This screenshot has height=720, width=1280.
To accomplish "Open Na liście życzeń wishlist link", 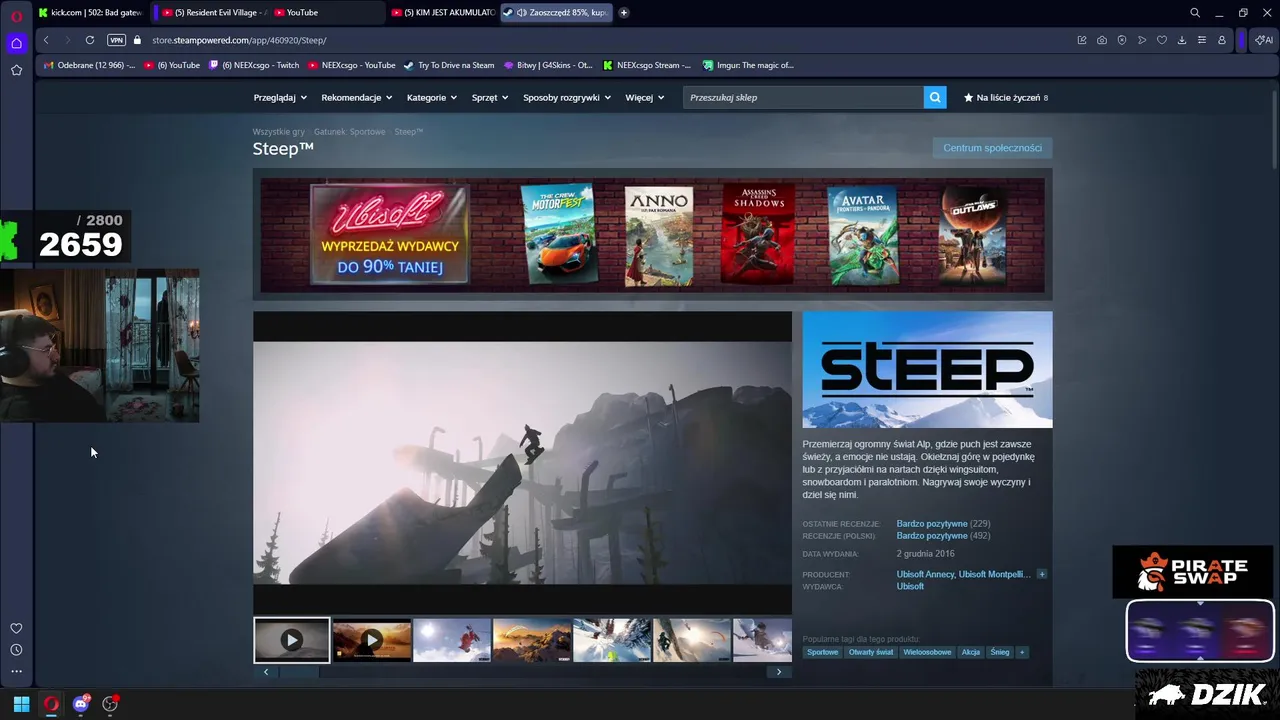I will point(1006,97).
